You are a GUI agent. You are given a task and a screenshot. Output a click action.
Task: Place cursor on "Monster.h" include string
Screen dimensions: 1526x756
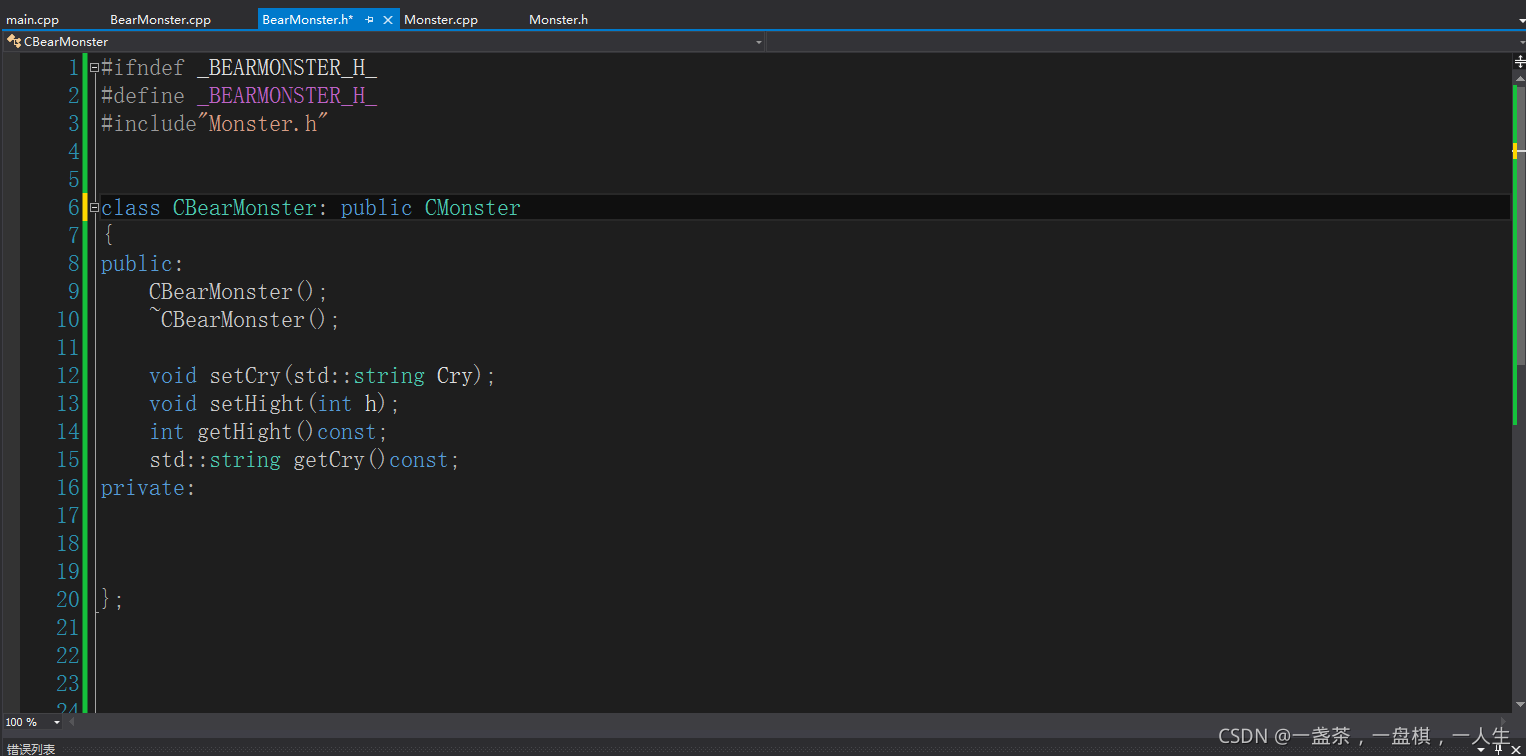pos(264,124)
